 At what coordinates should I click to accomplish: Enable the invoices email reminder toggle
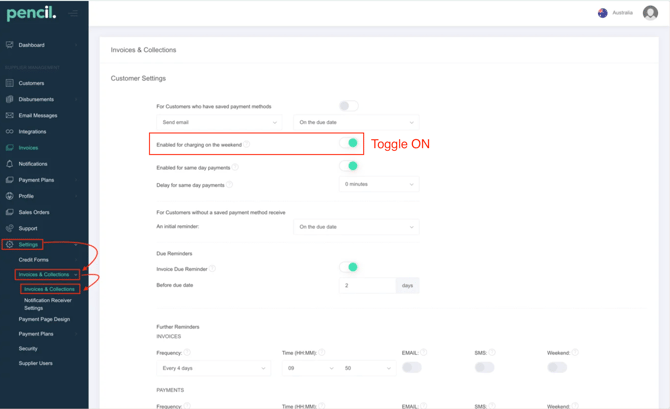411,367
